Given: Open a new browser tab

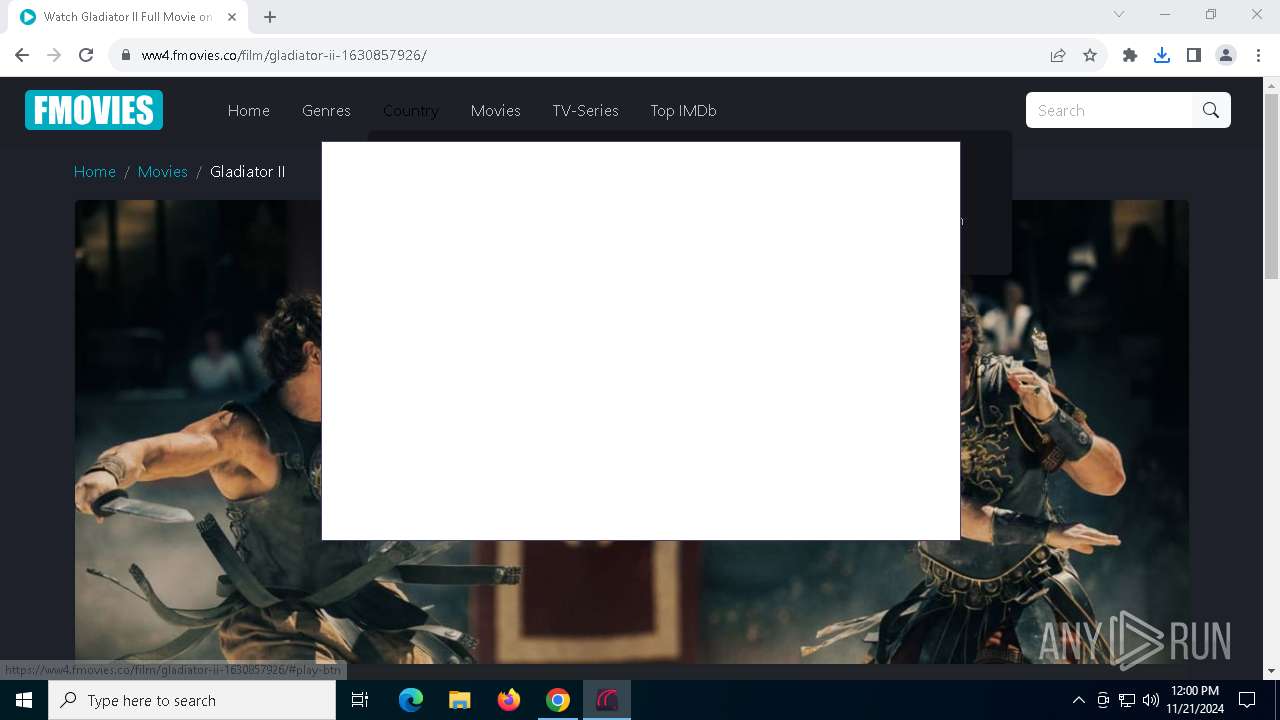Looking at the screenshot, I should [270, 17].
